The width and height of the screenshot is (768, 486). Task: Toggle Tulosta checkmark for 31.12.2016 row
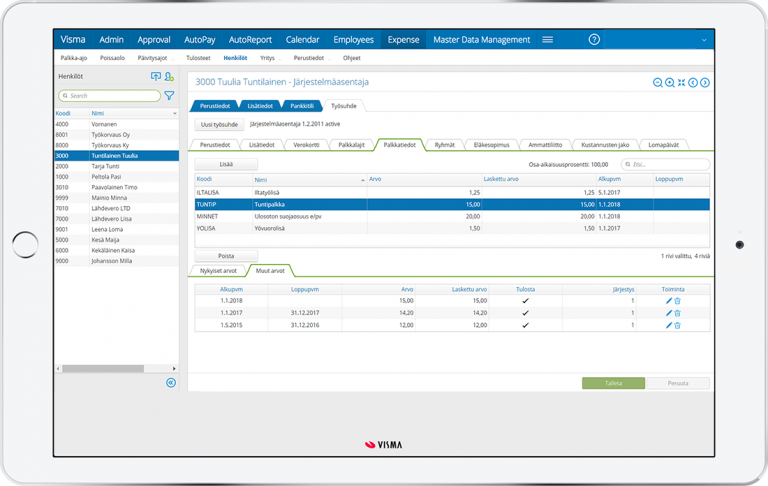click(526, 325)
